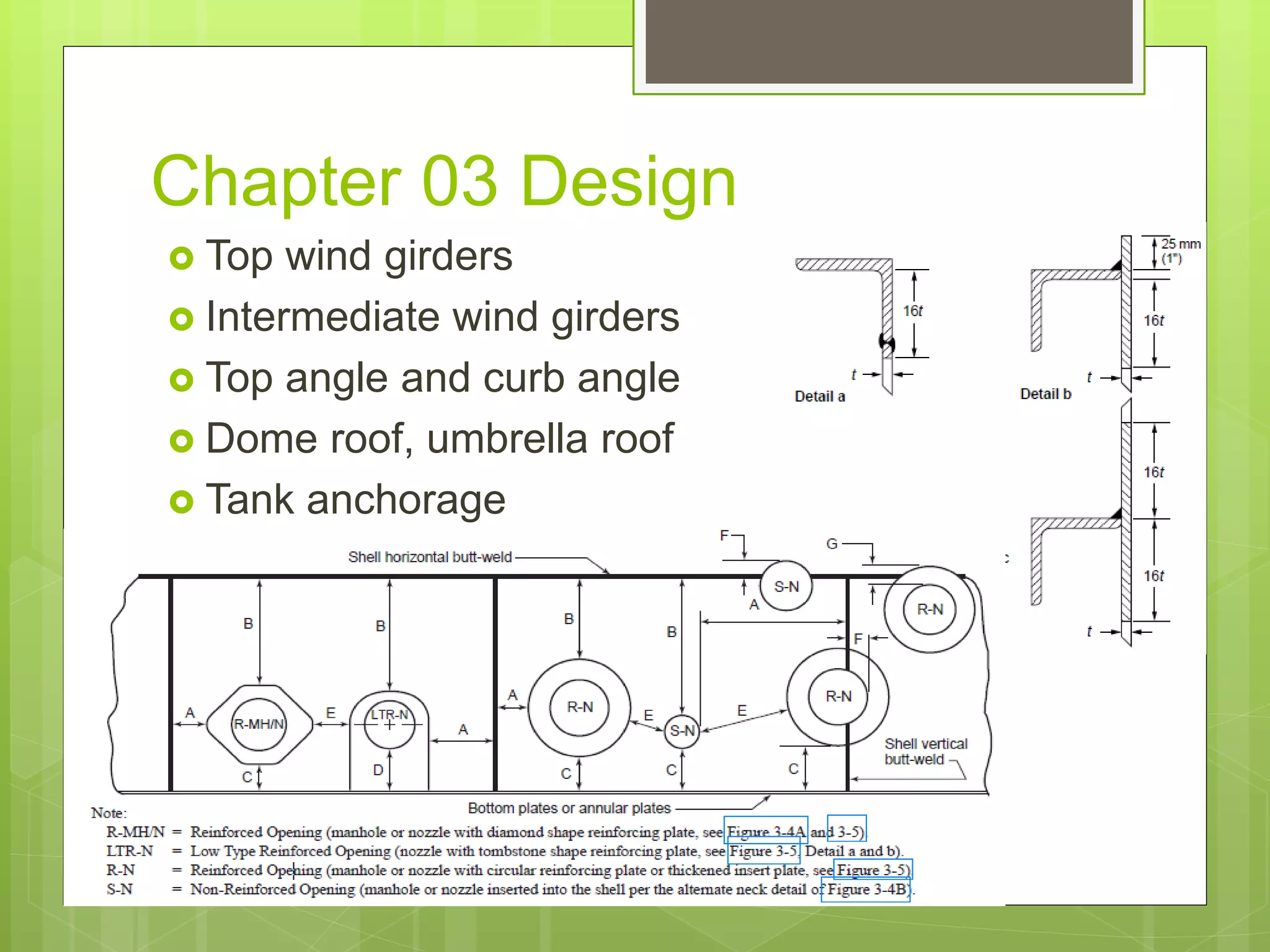Select the small S-N circle between R-N openings
This screenshot has width=1270, height=952.
click(682, 731)
